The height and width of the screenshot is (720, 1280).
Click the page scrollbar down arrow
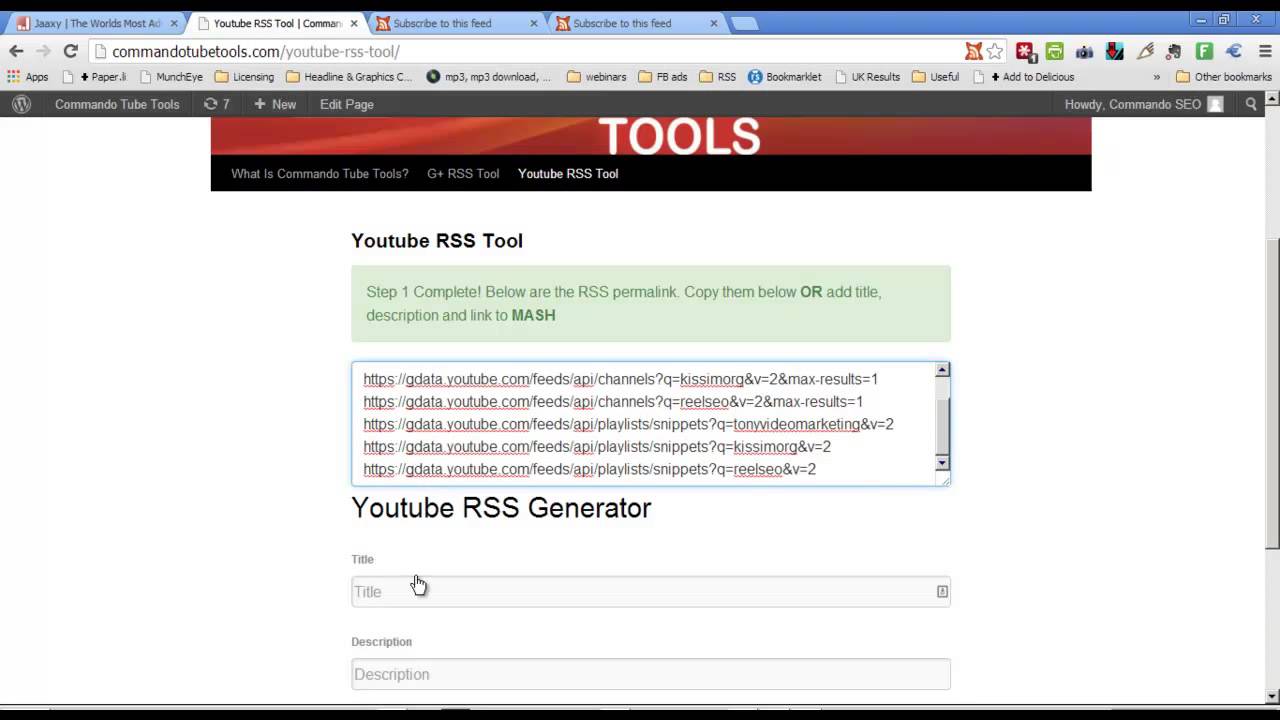pos(1272,697)
